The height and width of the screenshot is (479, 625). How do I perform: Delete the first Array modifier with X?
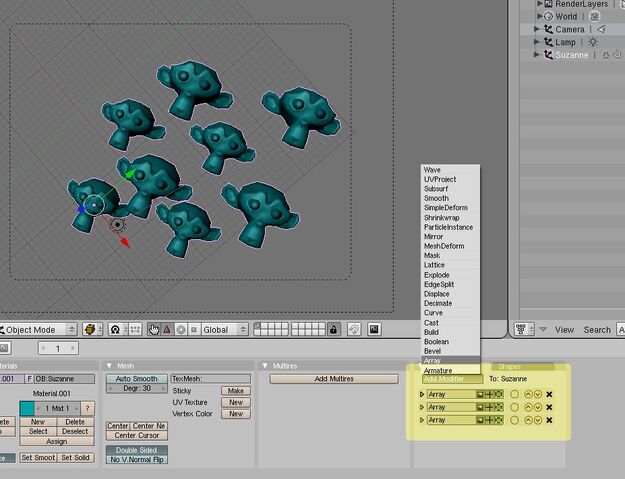click(x=549, y=394)
